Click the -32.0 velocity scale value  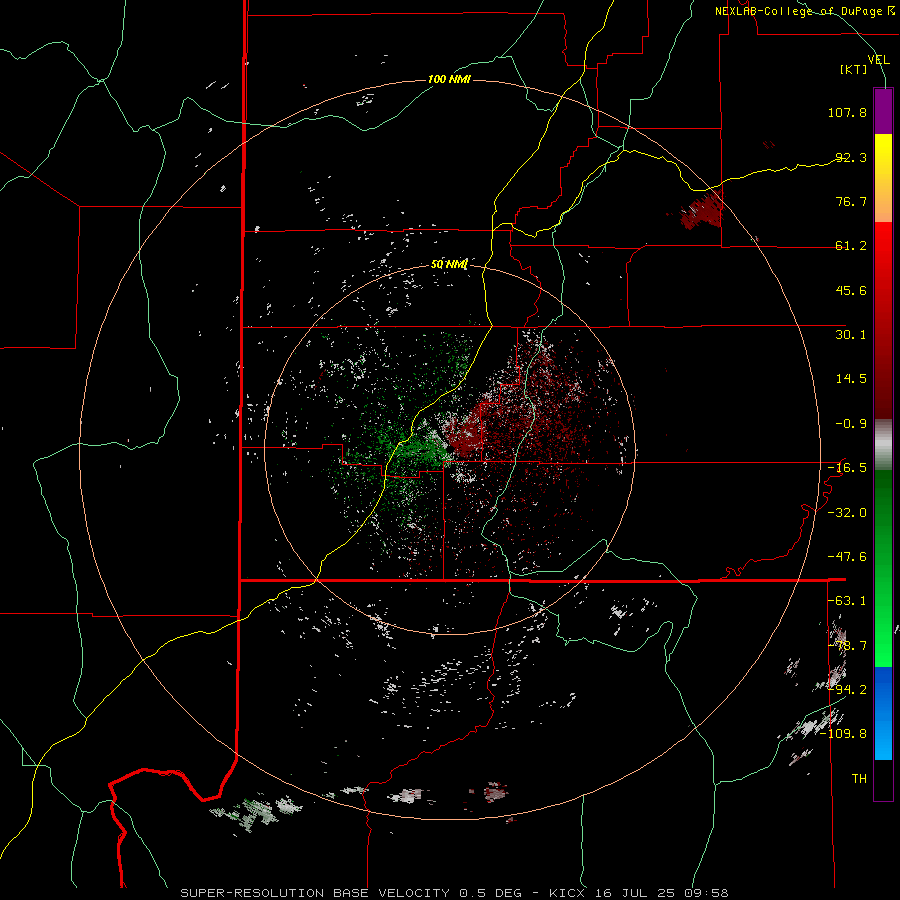pyautogui.click(x=847, y=513)
